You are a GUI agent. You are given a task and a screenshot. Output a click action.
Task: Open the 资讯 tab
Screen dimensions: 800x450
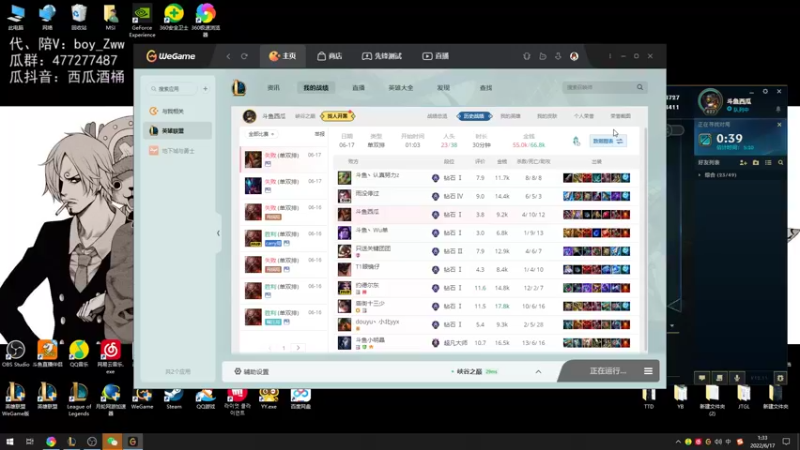pyautogui.click(x=273, y=88)
